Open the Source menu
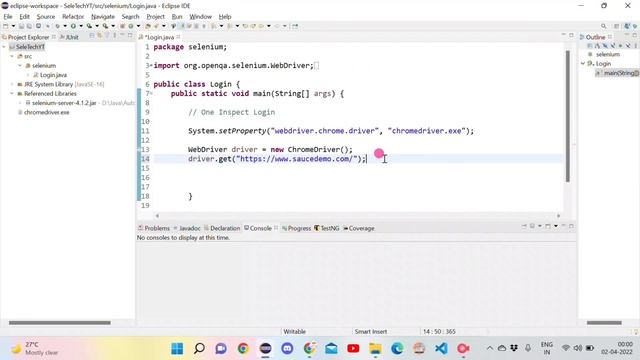This screenshot has width=640, height=360. click(46, 17)
